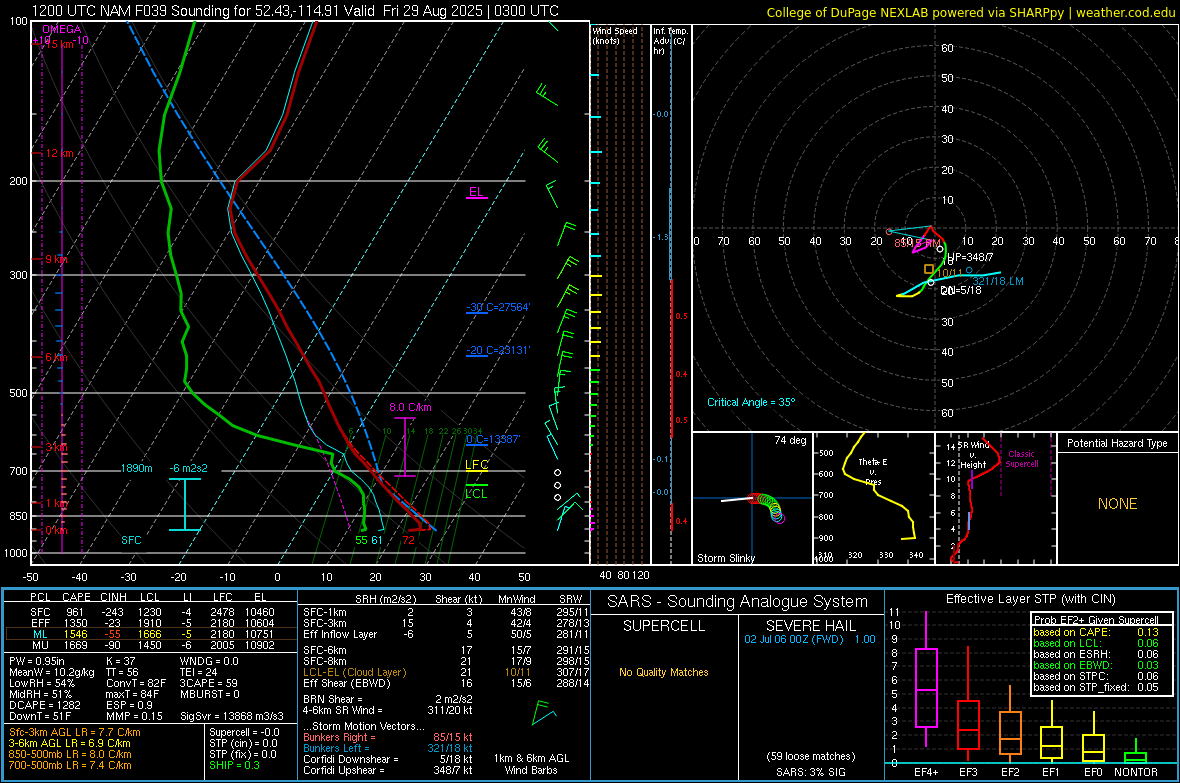Viewport: 1180px width, 783px height.
Task: Click the red Bunkers Right vector
Action: 388,737
